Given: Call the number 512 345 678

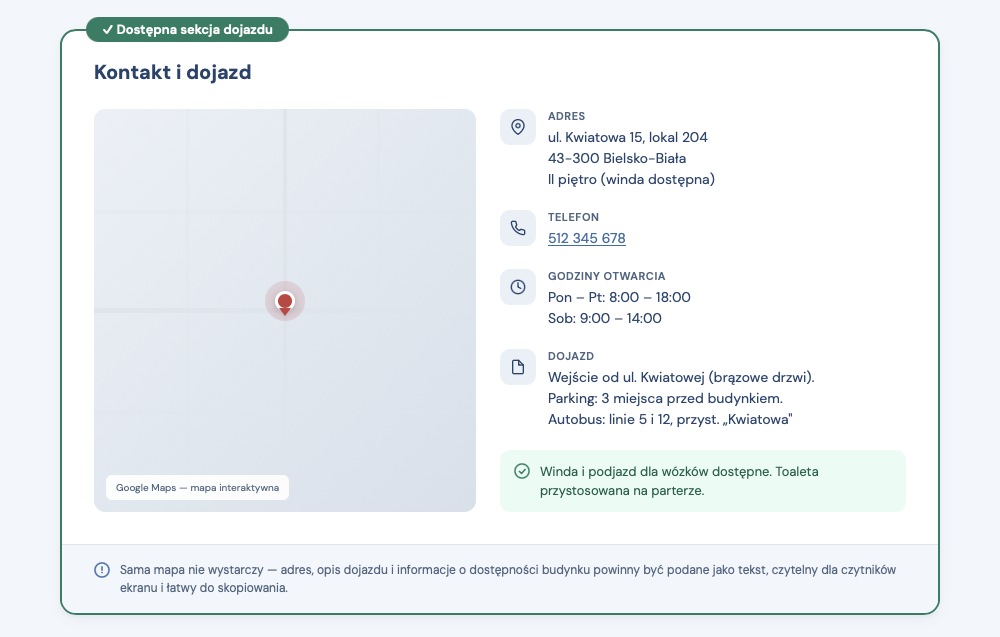Looking at the screenshot, I should (x=586, y=238).
